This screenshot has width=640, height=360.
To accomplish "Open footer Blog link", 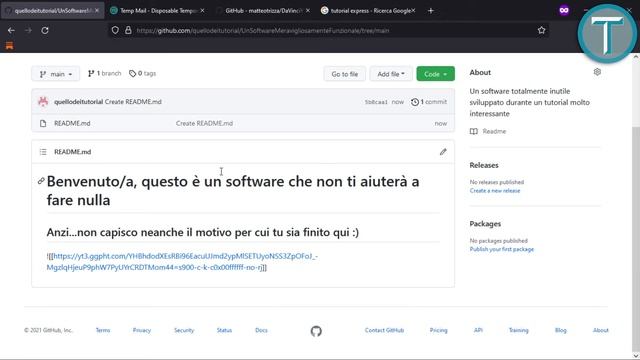I will [x=560, y=330].
